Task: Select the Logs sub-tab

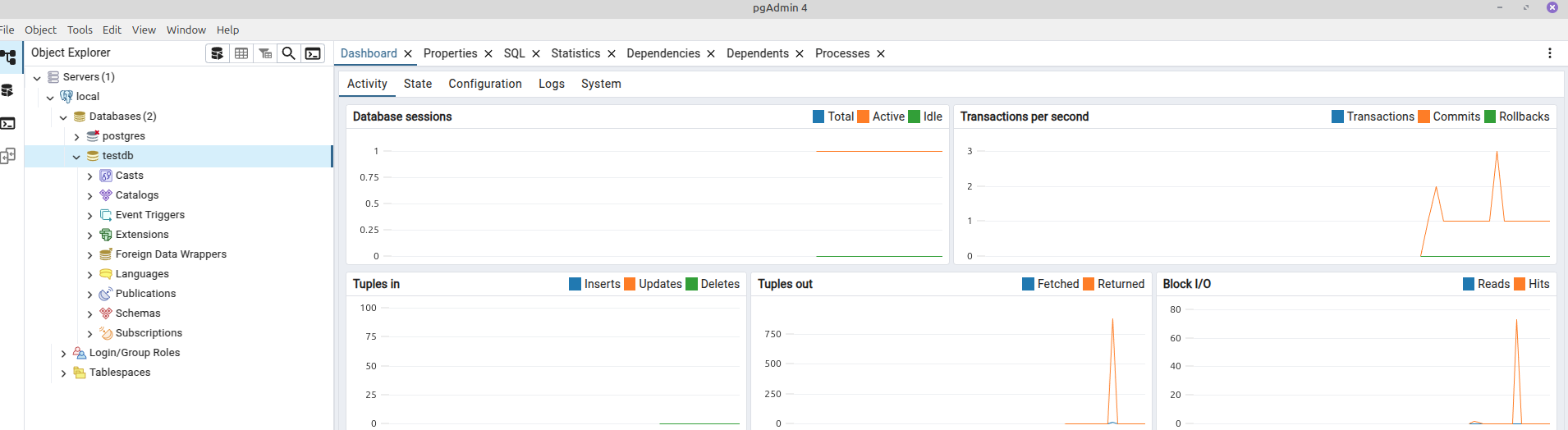Action: pos(552,84)
